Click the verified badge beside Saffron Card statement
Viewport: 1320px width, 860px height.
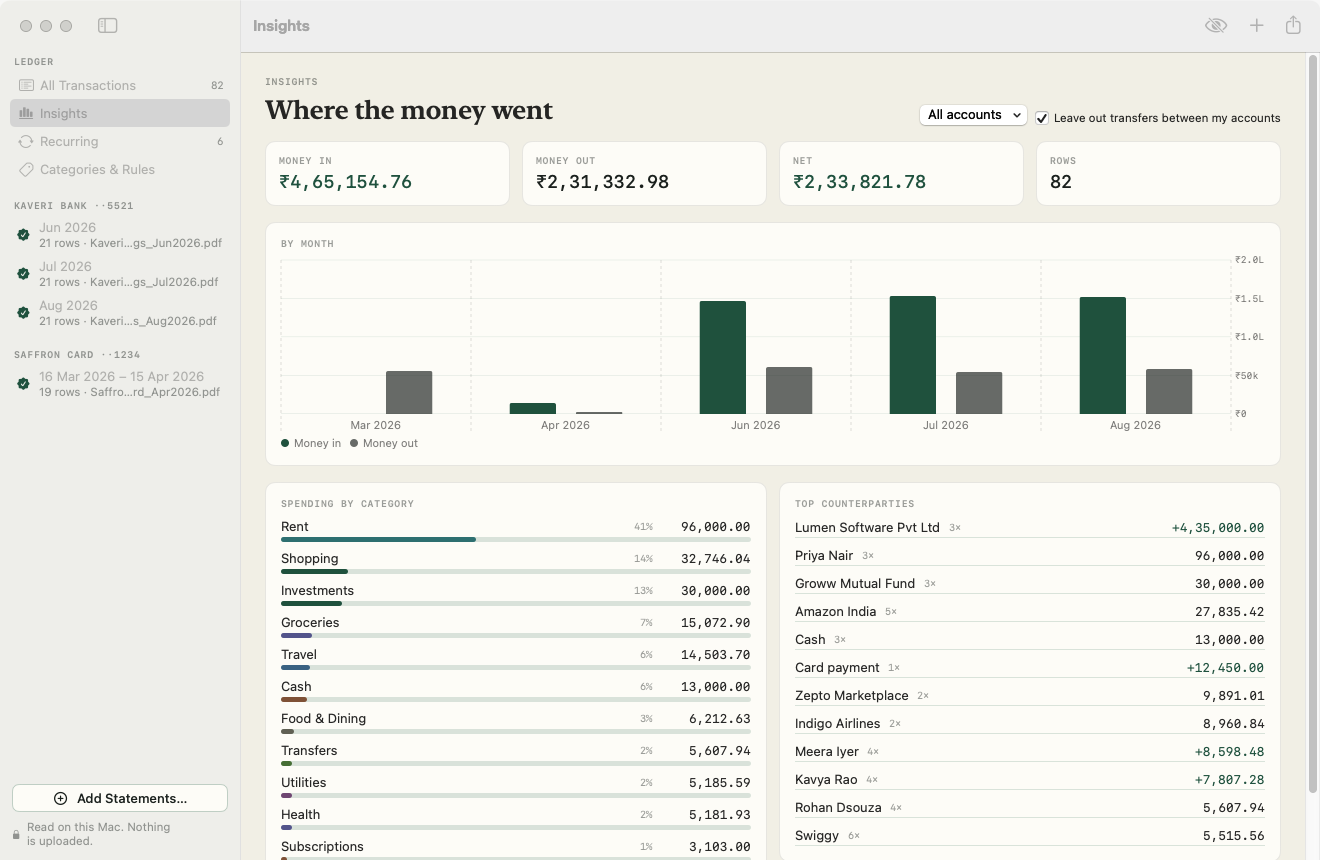click(23, 384)
